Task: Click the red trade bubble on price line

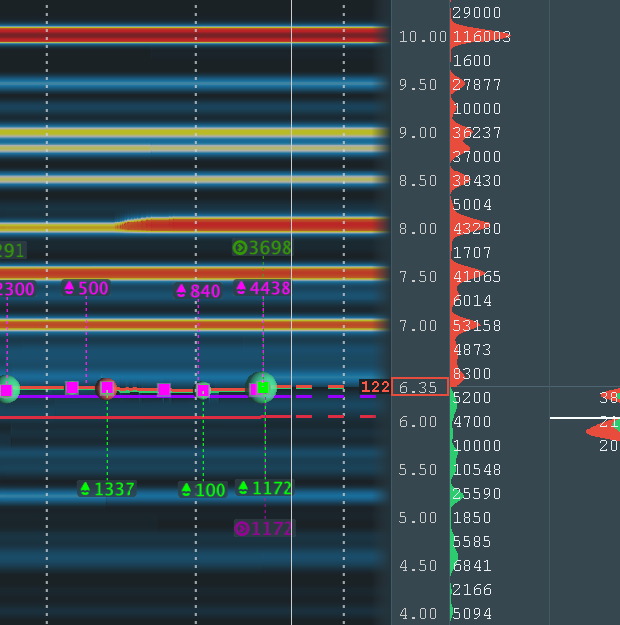Action: pyautogui.click(x=106, y=389)
